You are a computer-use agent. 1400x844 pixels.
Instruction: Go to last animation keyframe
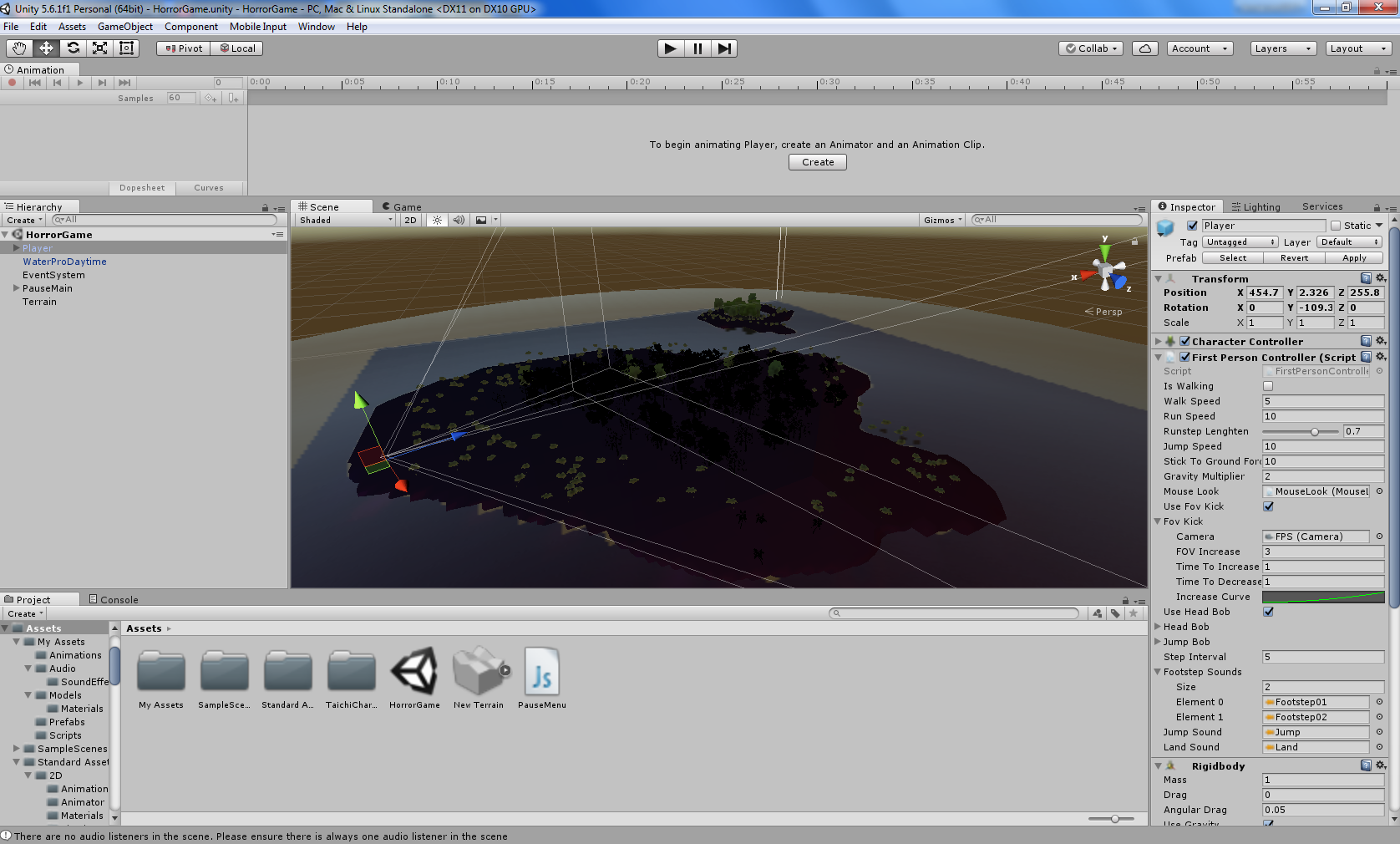point(124,83)
